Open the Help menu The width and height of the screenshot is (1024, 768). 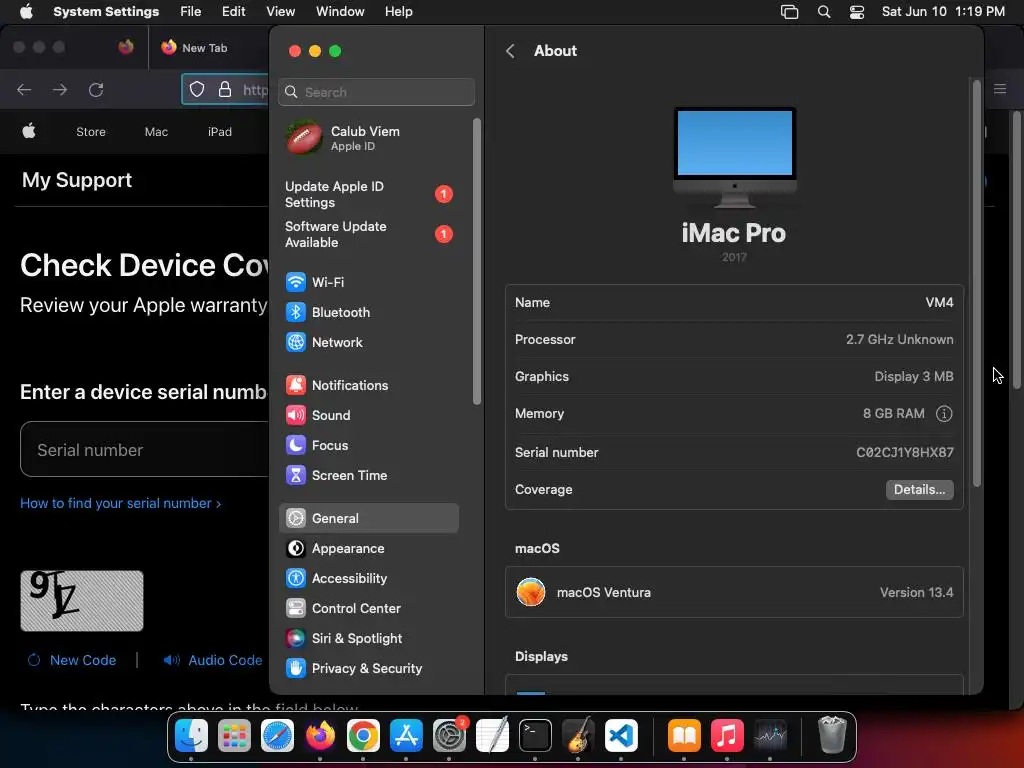click(398, 12)
